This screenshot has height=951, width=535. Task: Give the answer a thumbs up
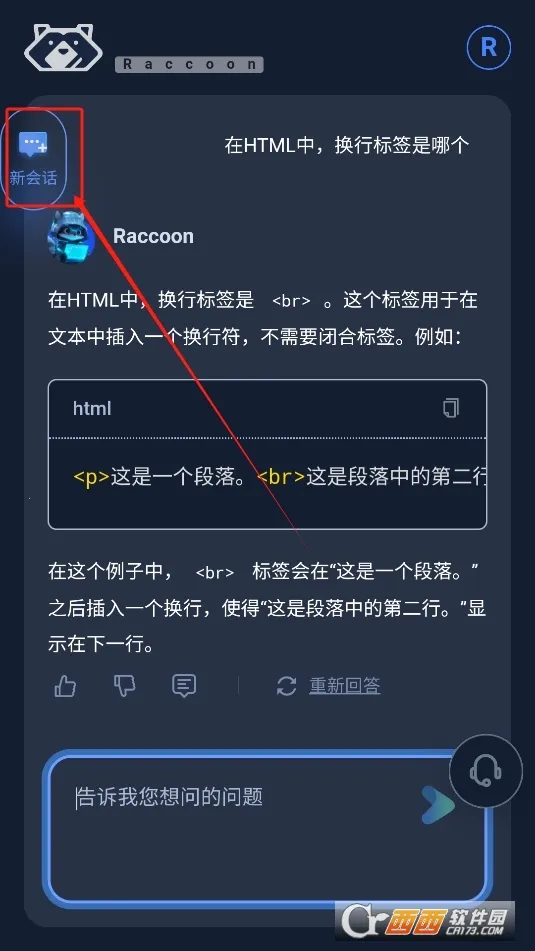tap(65, 686)
